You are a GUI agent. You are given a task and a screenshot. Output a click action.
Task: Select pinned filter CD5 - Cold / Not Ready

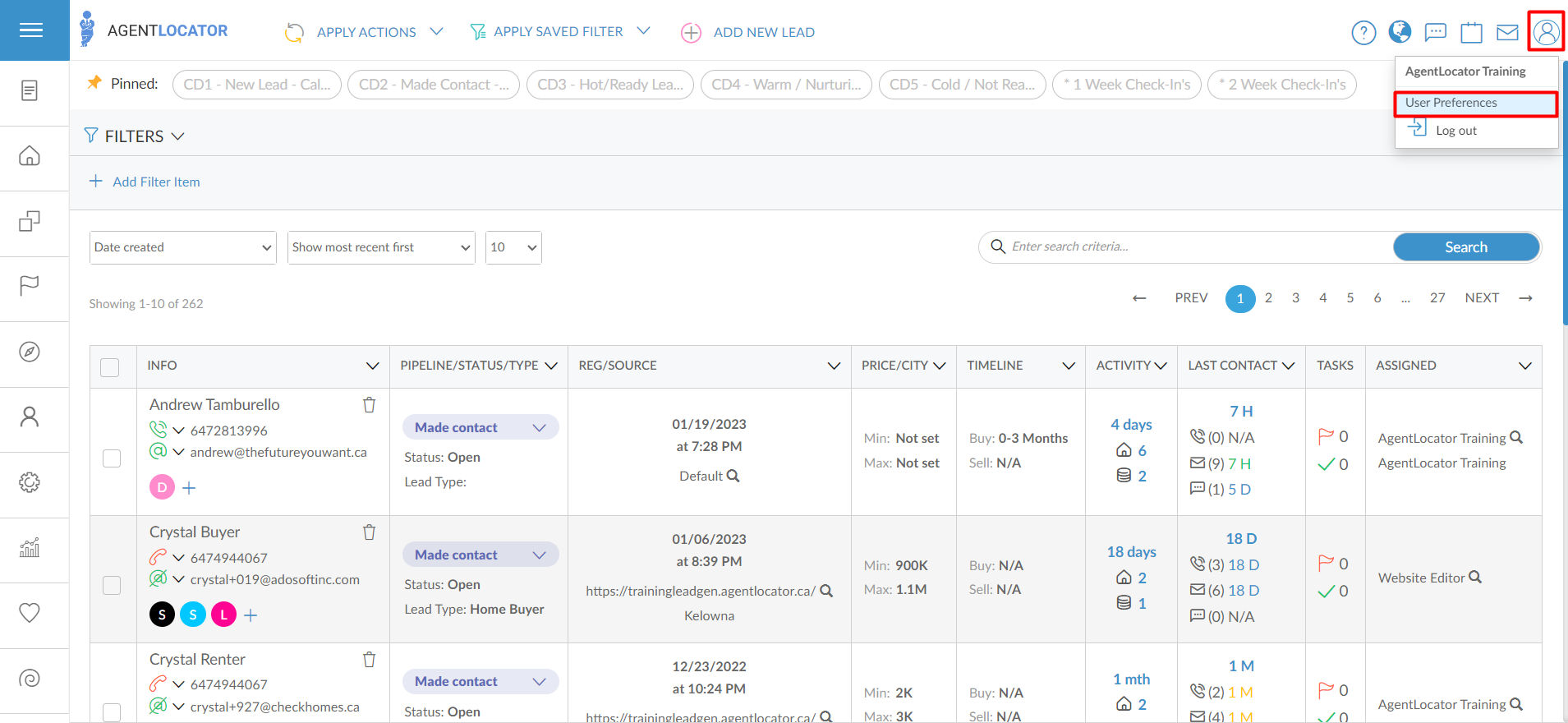963,85
